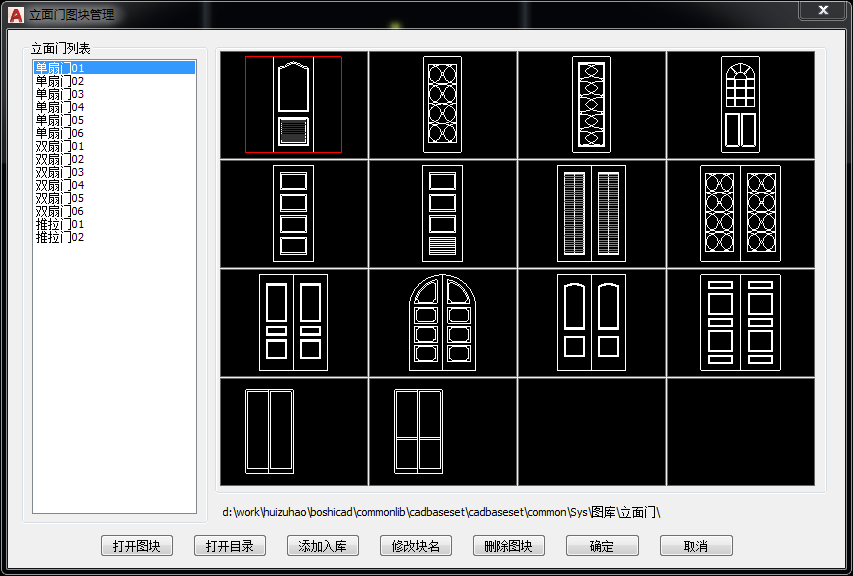
Task: Click 删除图块 to delete block
Action: click(509, 546)
